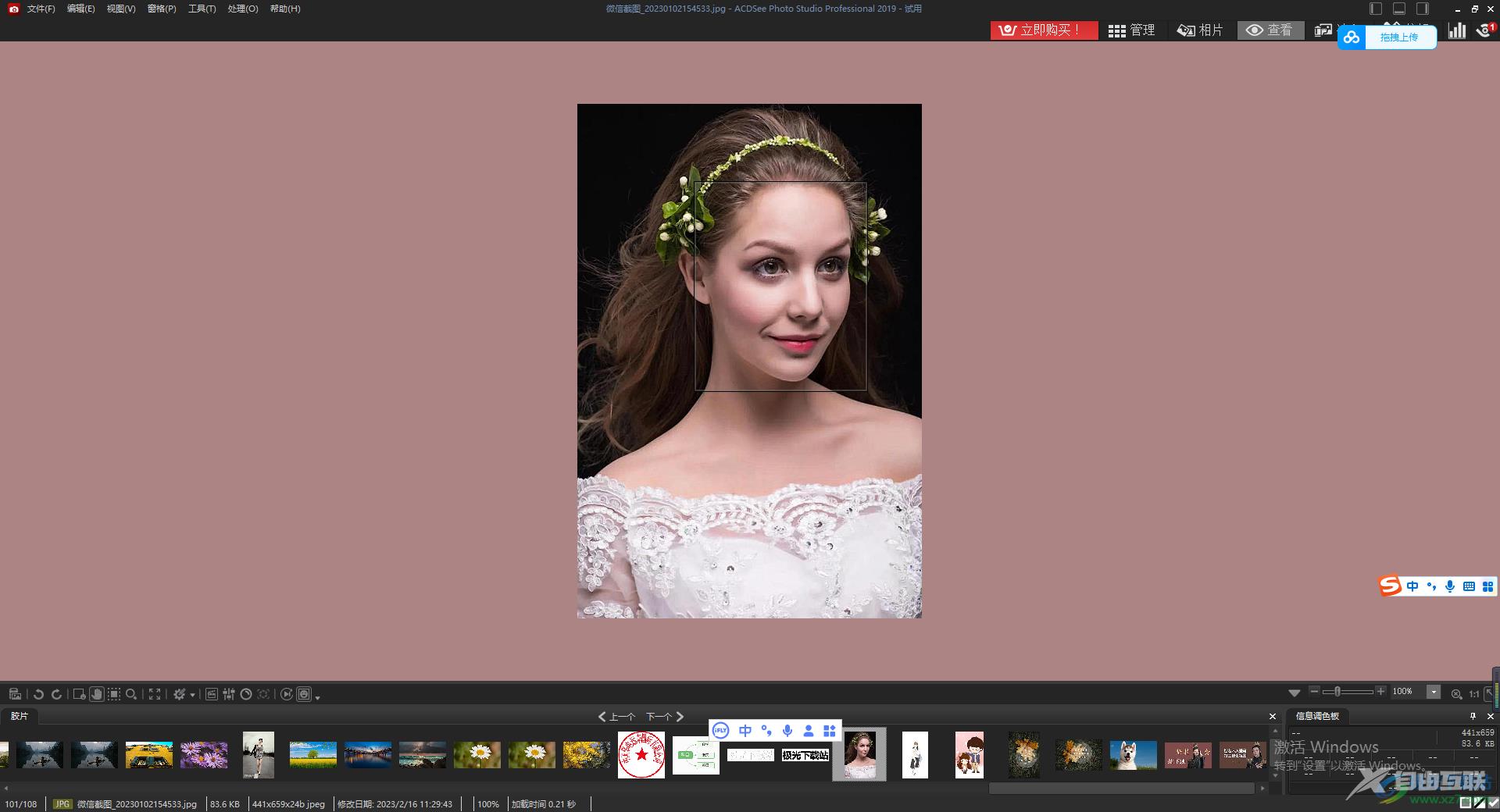
Task: Toggle the right pane layout icon
Action: coord(1423,9)
